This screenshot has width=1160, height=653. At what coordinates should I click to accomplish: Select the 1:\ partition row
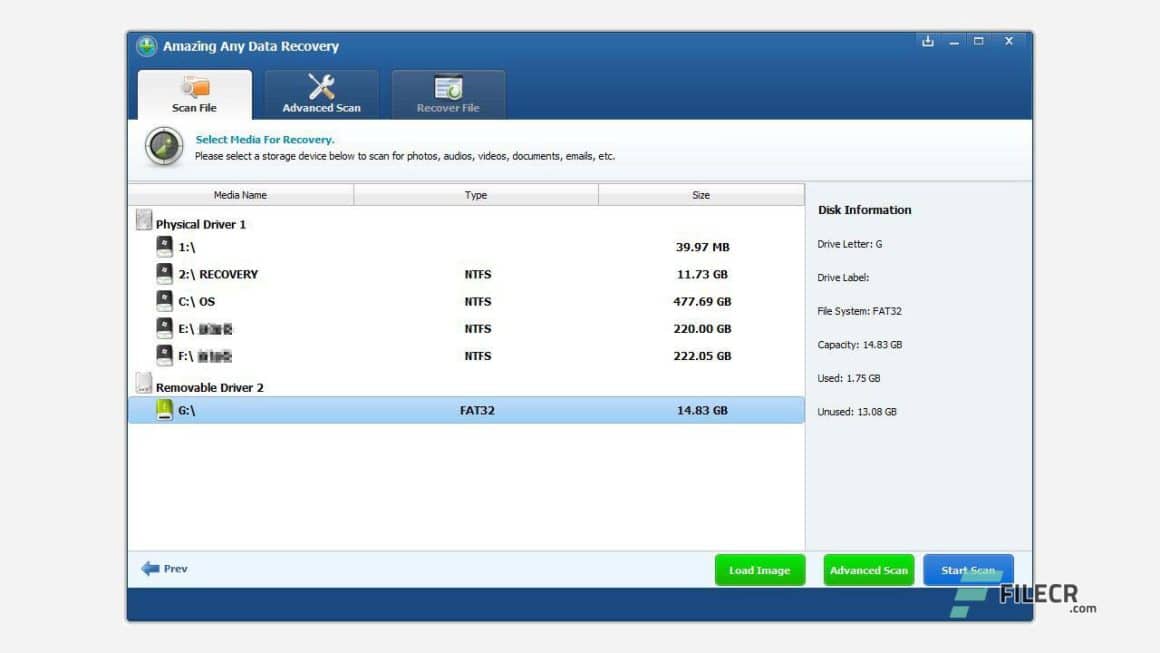click(x=466, y=247)
